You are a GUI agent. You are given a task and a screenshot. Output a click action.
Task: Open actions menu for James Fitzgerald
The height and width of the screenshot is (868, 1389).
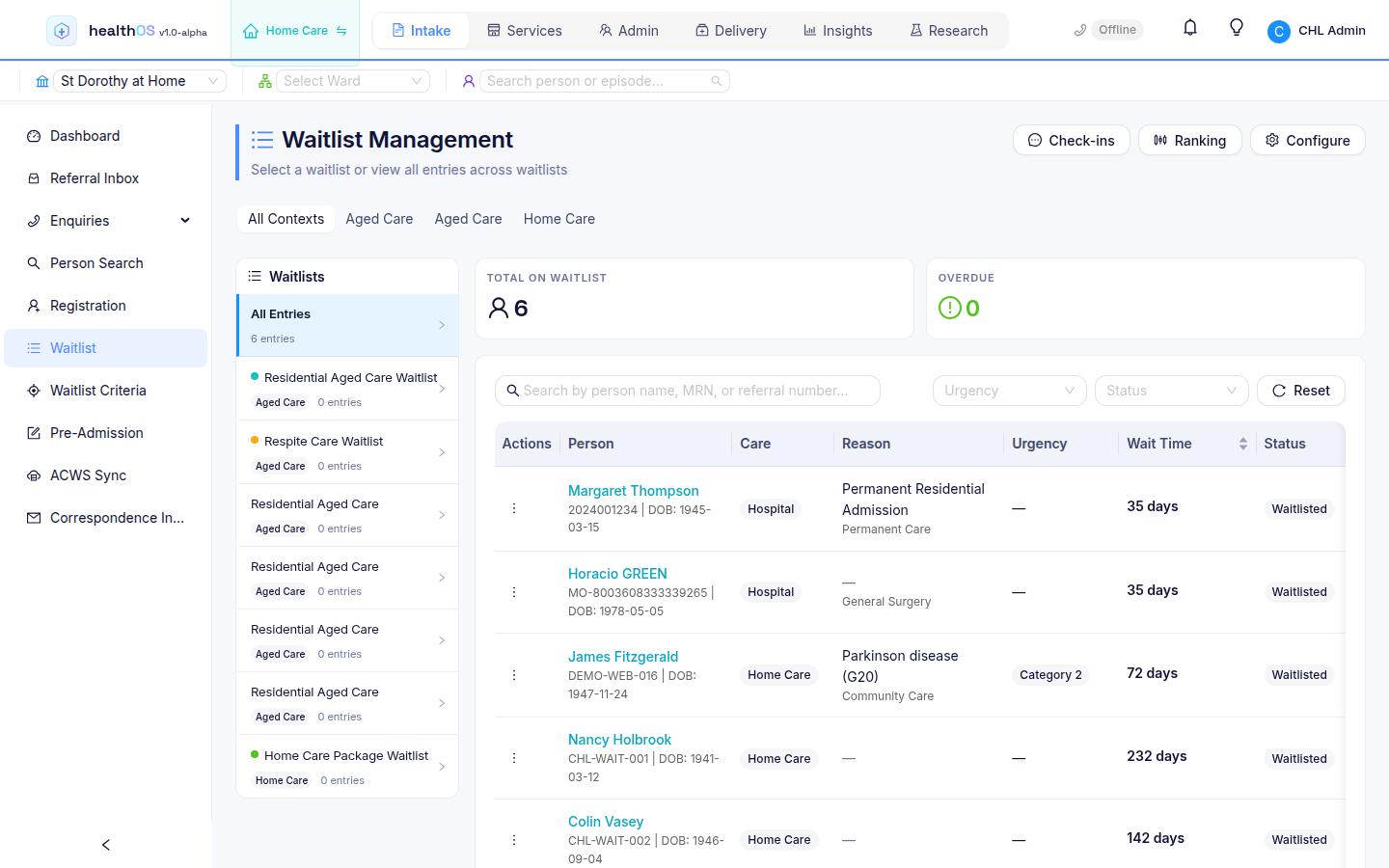pyautogui.click(x=514, y=675)
